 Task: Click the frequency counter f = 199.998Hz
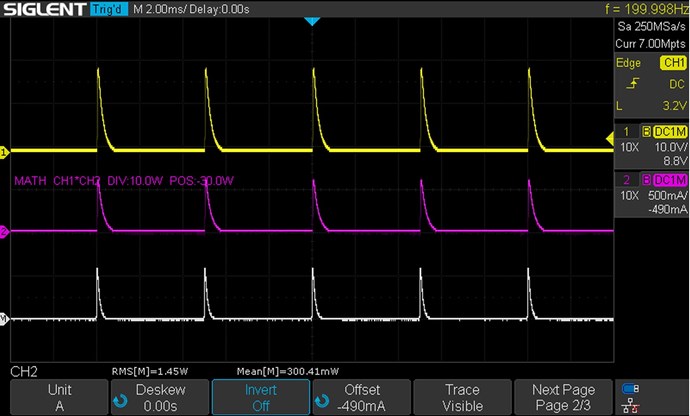click(x=647, y=9)
